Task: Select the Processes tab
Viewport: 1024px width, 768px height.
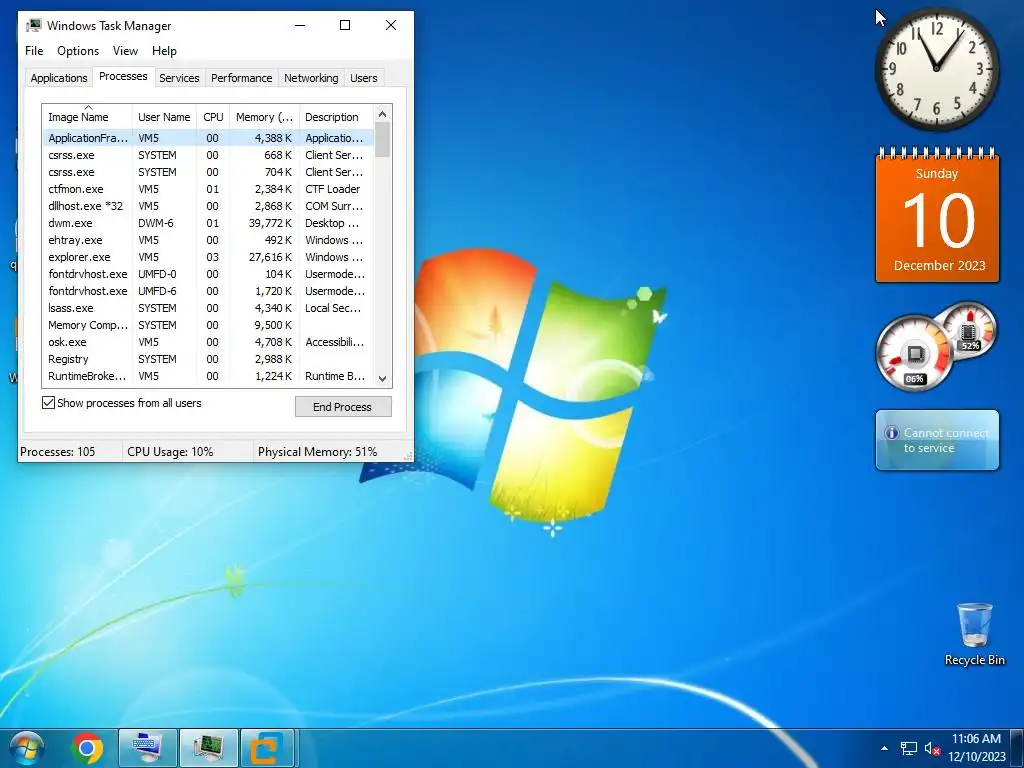Action: (123, 76)
